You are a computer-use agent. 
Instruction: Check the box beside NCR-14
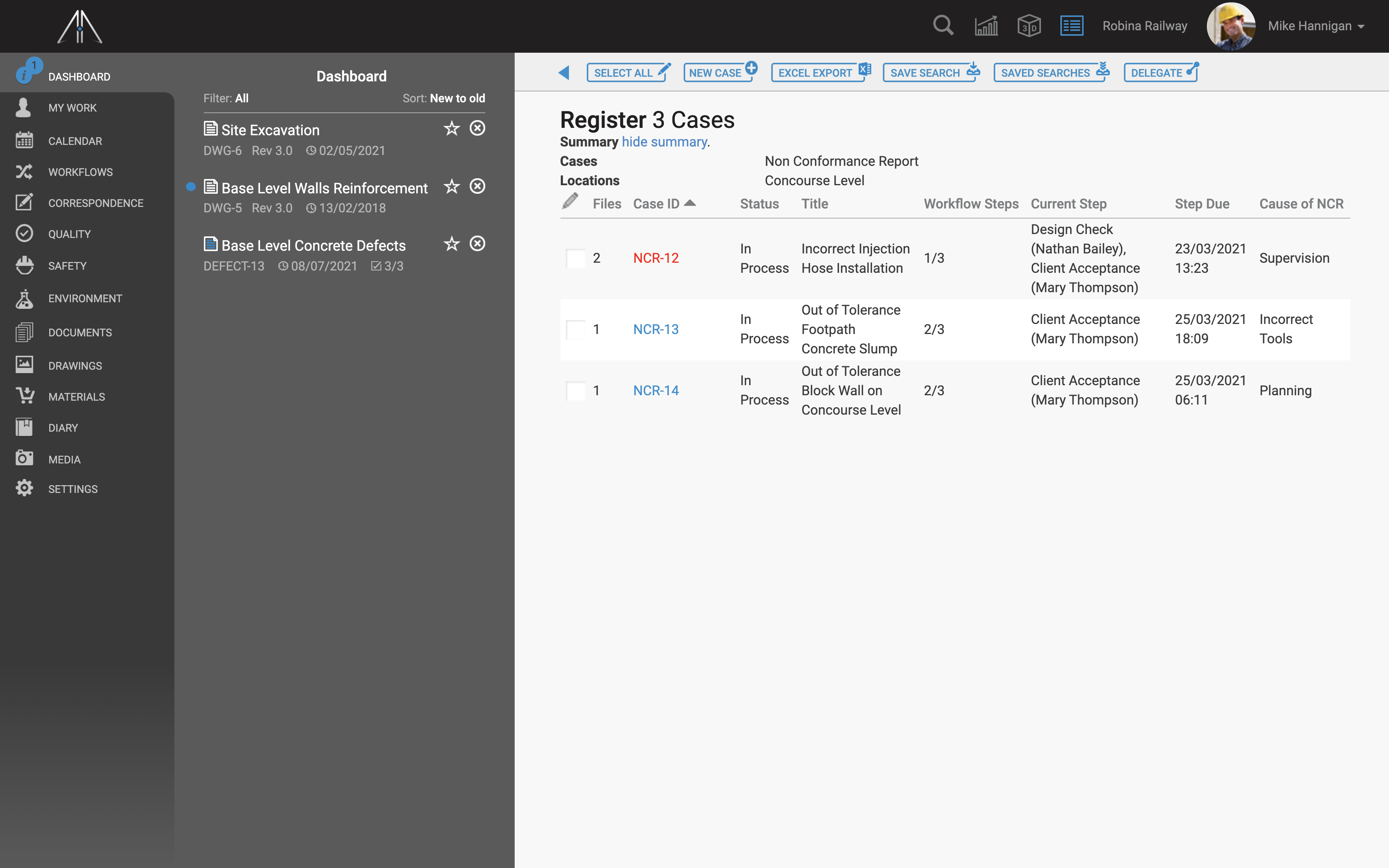575,391
